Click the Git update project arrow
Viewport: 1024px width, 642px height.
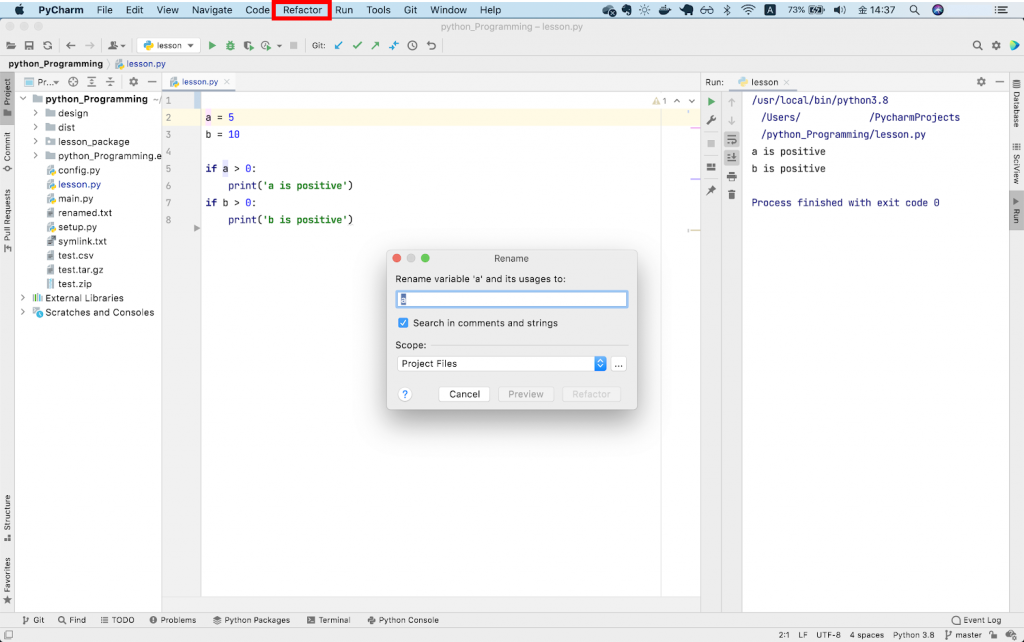(x=338, y=46)
